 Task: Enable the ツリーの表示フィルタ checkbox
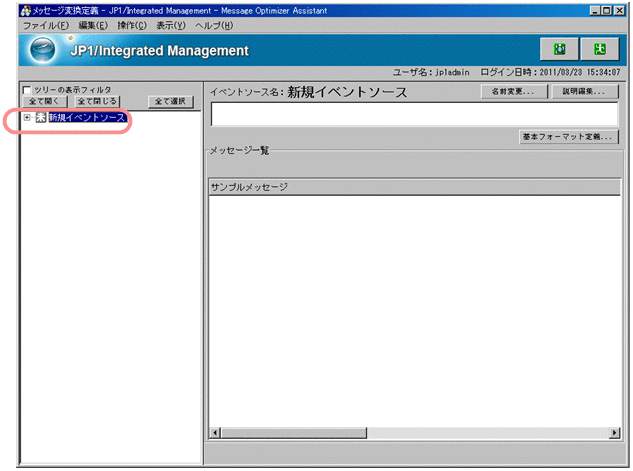(27, 90)
